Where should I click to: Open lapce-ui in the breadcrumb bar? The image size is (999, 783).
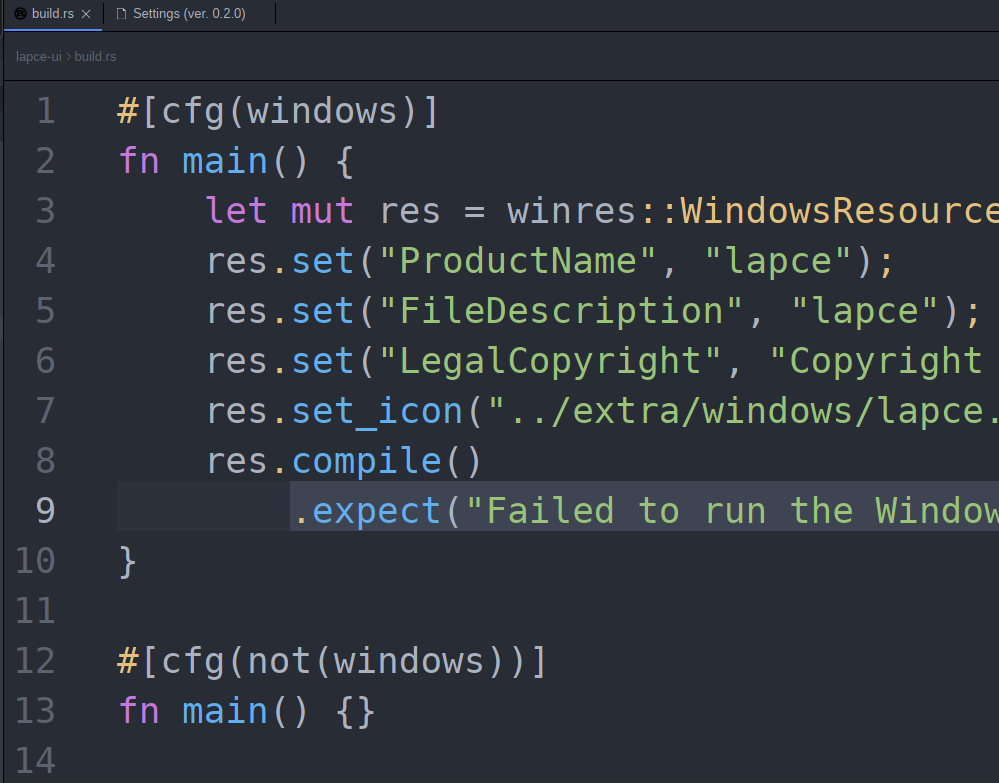click(x=38, y=56)
